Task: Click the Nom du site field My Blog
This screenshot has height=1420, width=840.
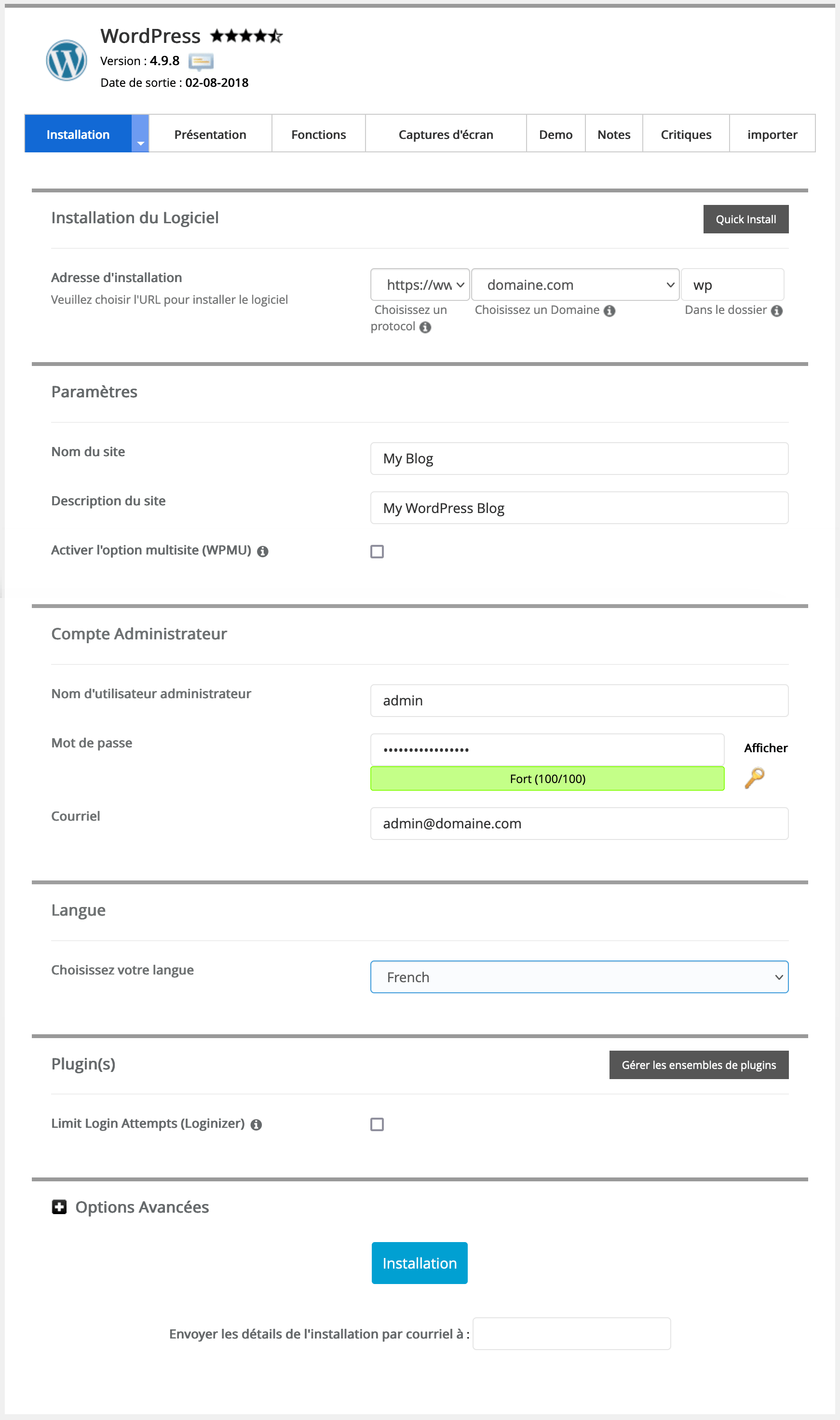Action: 579,459
